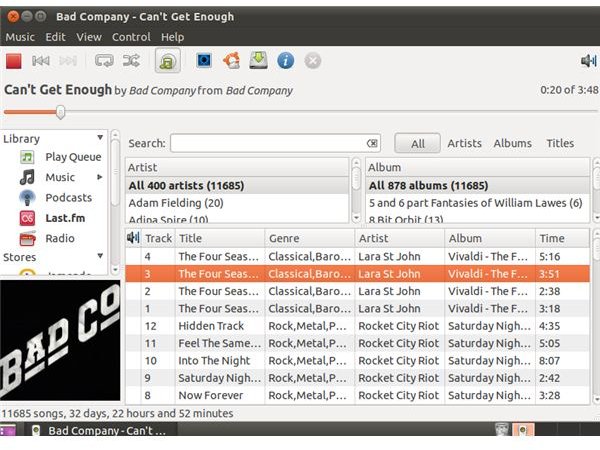600x450 pixels.
Task: Select All 400 artists (11685)
Action: [237, 186]
